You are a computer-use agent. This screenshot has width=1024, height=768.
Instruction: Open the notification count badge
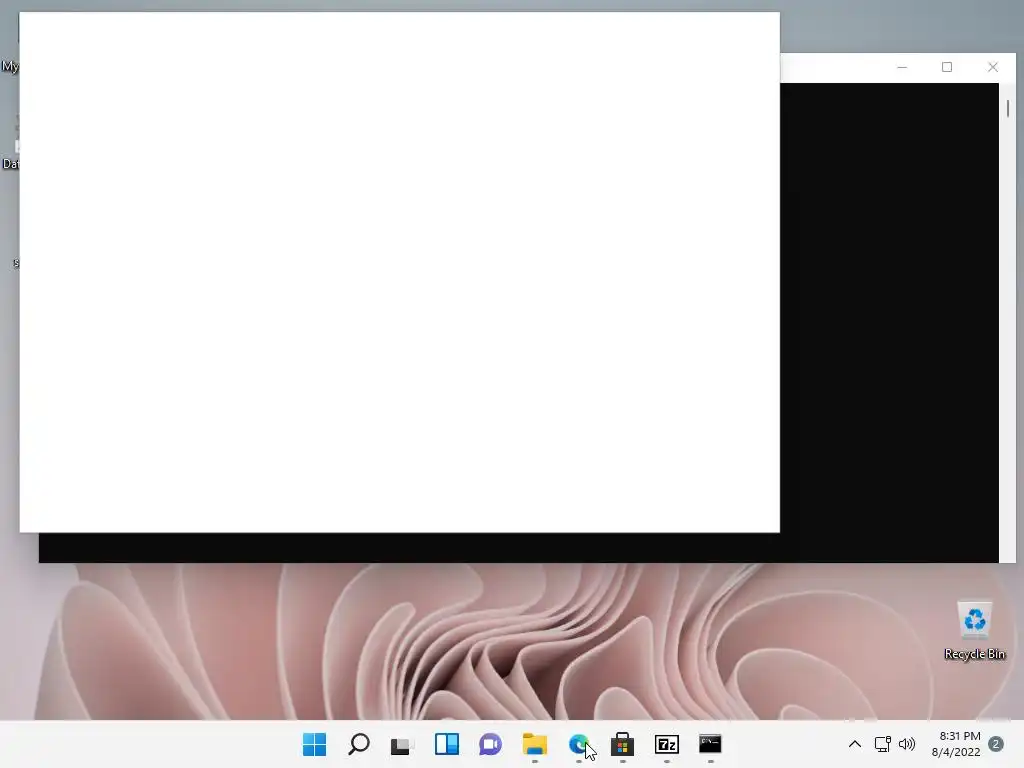pyautogui.click(x=996, y=744)
